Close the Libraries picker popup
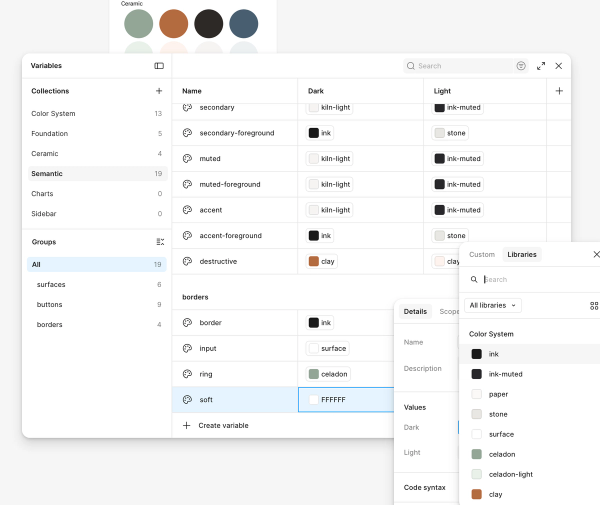This screenshot has height=505, width=600. coord(596,254)
